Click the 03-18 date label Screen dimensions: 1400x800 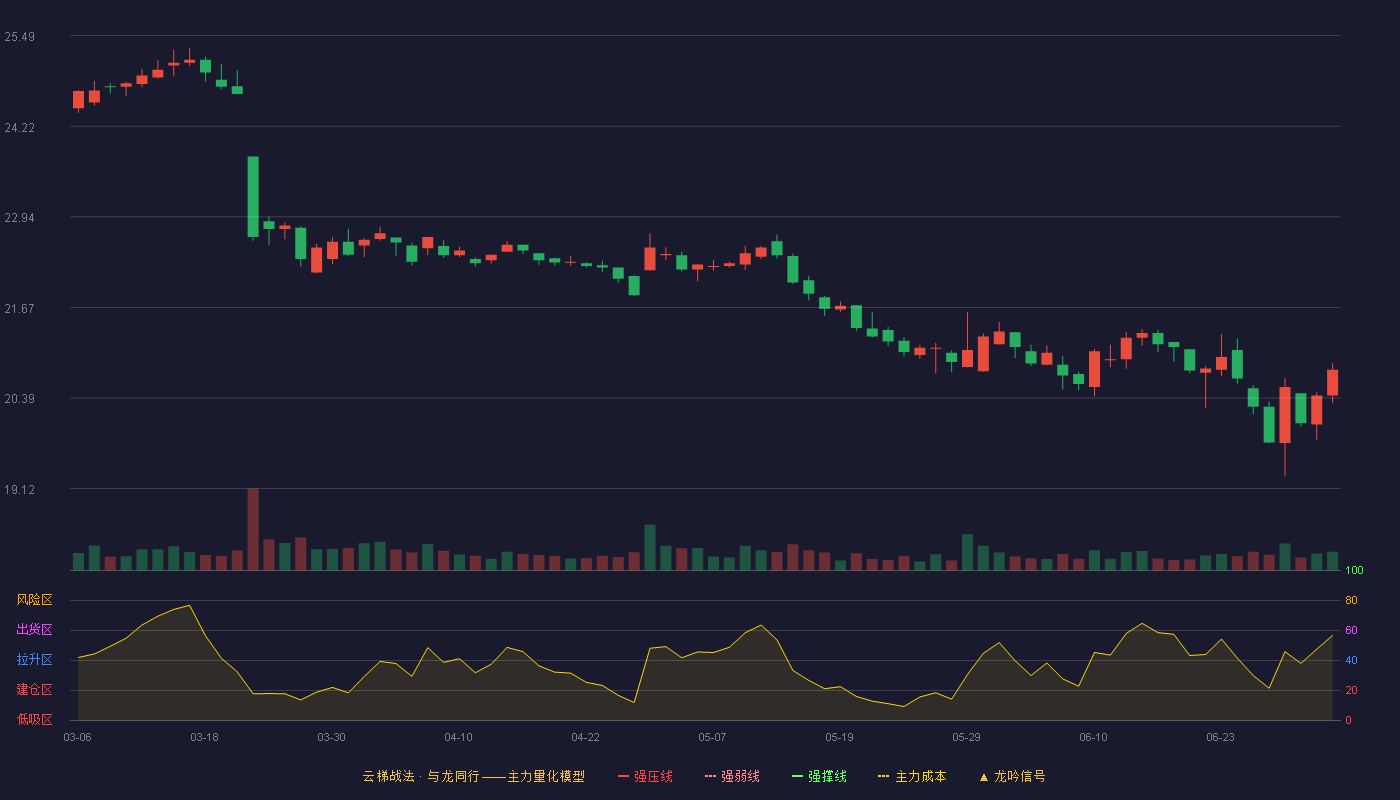(204, 737)
